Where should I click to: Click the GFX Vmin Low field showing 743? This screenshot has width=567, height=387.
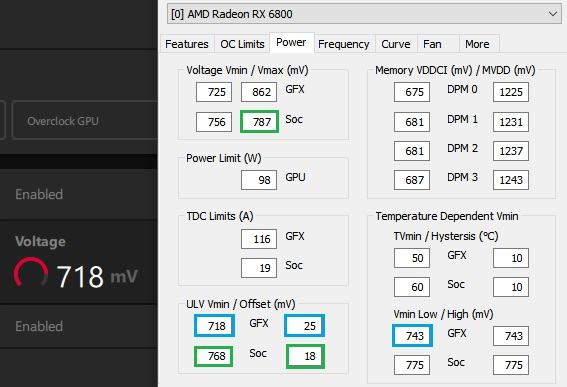point(412,336)
